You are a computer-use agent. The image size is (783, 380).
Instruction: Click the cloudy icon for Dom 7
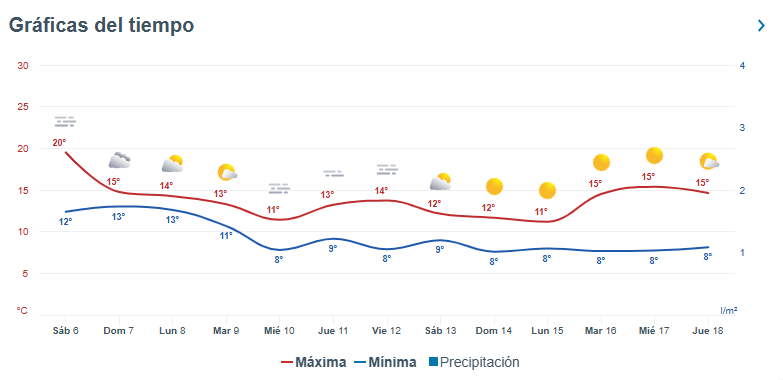[119, 160]
